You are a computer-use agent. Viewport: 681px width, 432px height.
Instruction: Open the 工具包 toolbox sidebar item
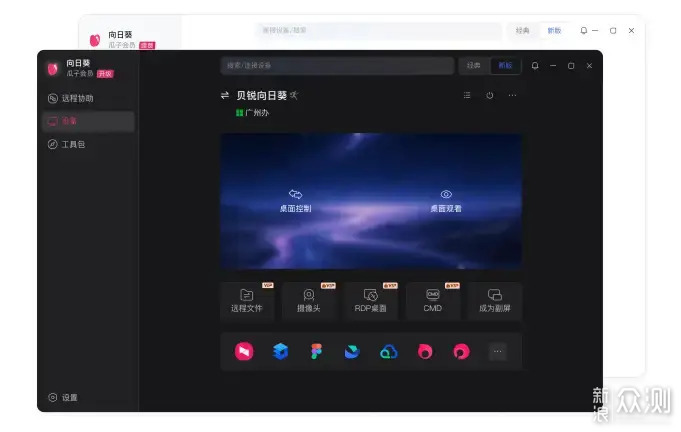pos(88,144)
